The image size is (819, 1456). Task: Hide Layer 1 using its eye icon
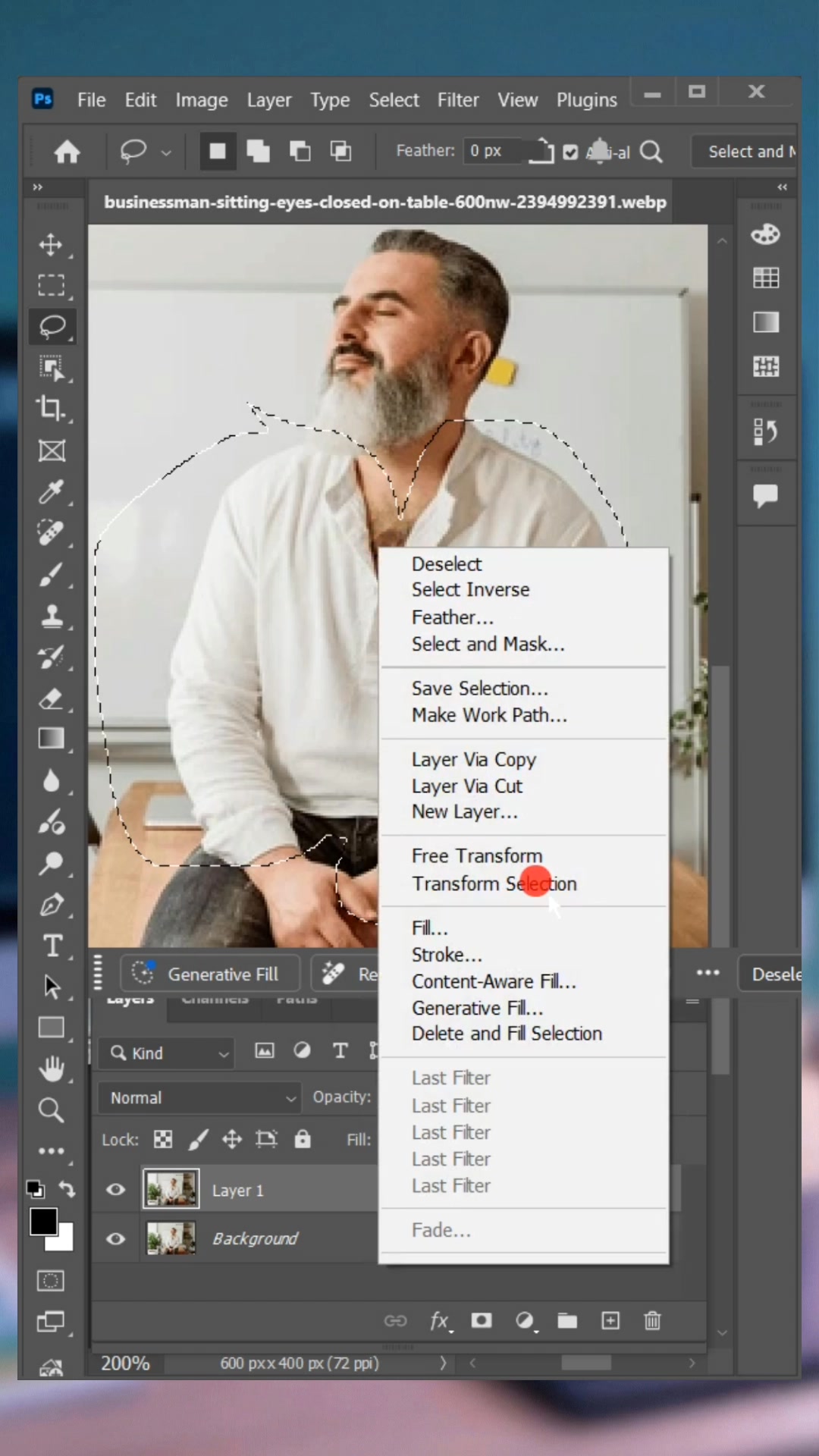click(x=115, y=1189)
